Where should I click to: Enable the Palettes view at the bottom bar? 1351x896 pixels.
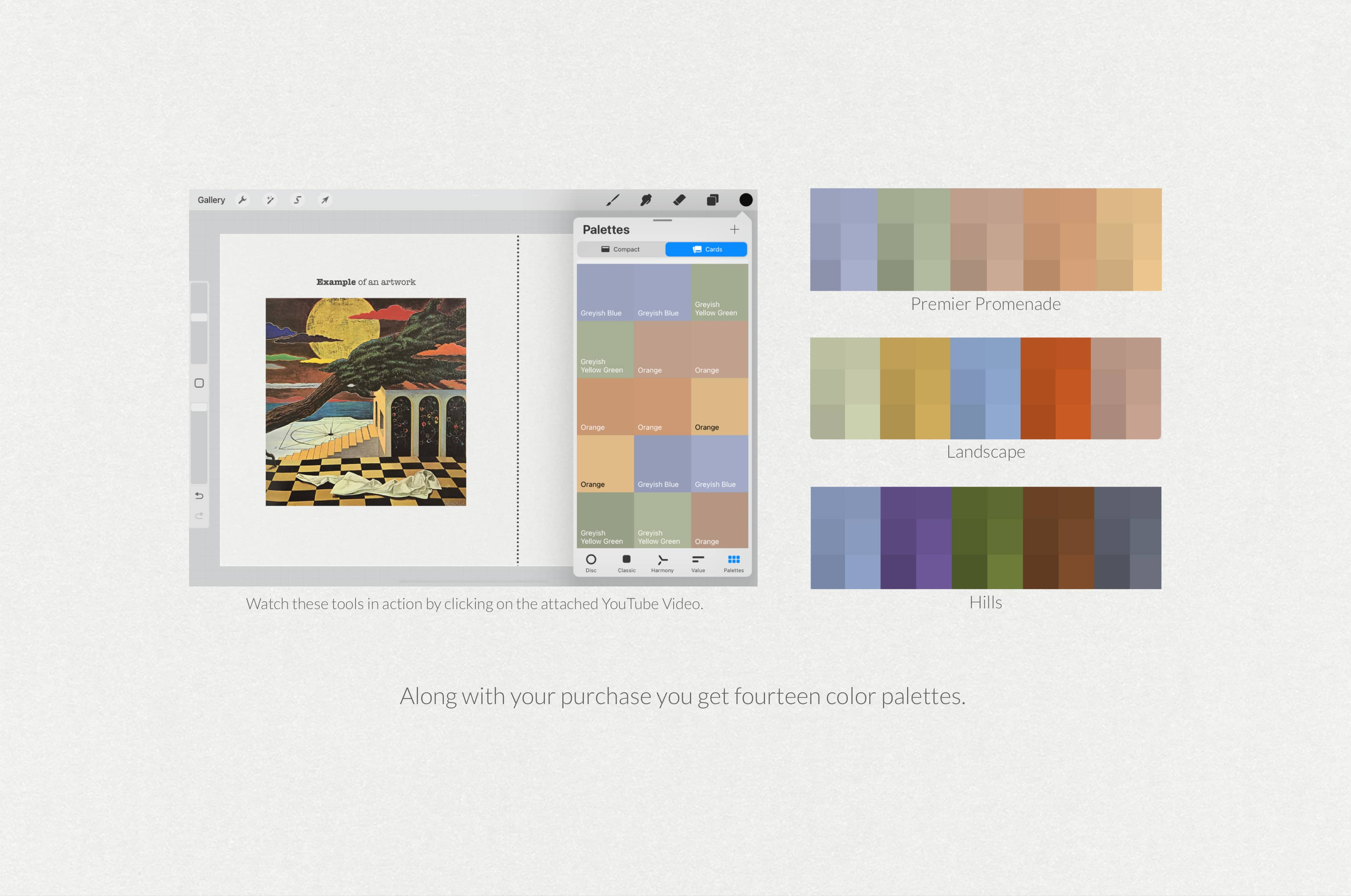733,563
